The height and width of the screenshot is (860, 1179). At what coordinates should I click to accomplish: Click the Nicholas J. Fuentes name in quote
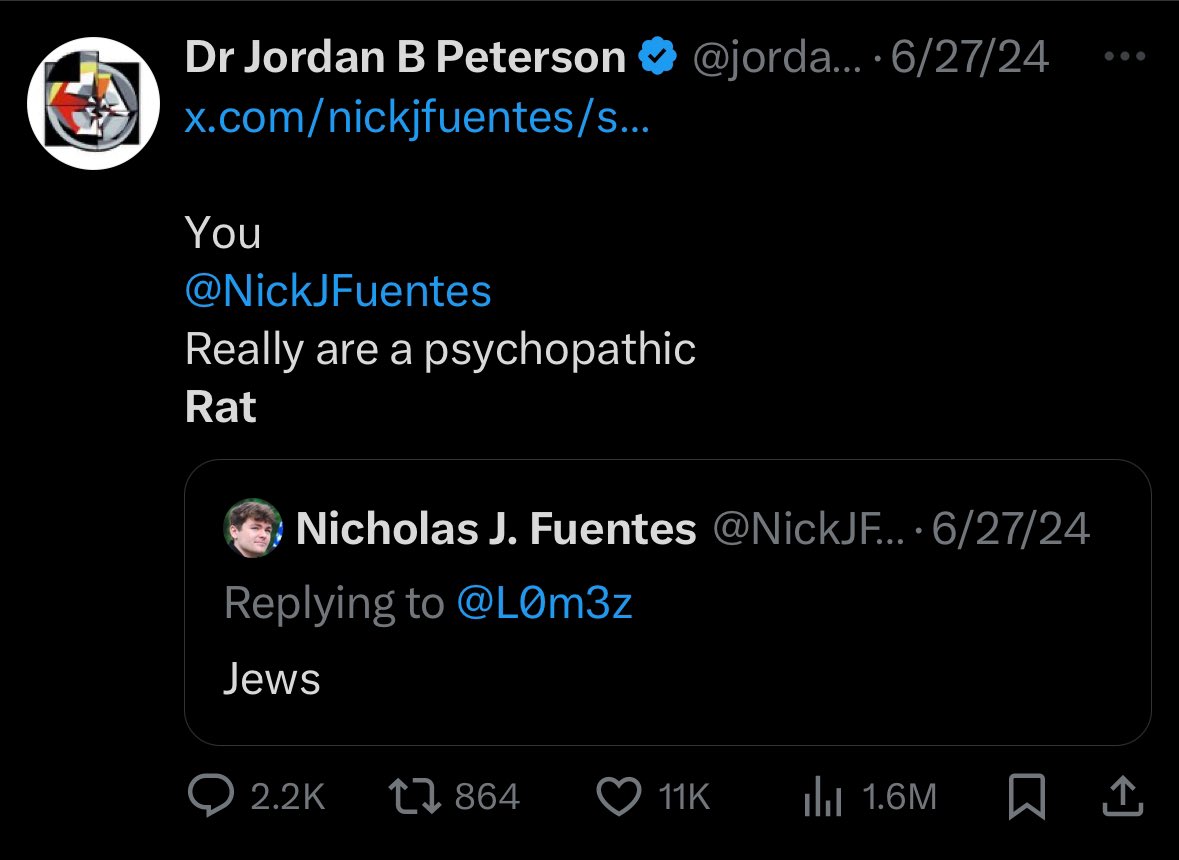click(496, 529)
